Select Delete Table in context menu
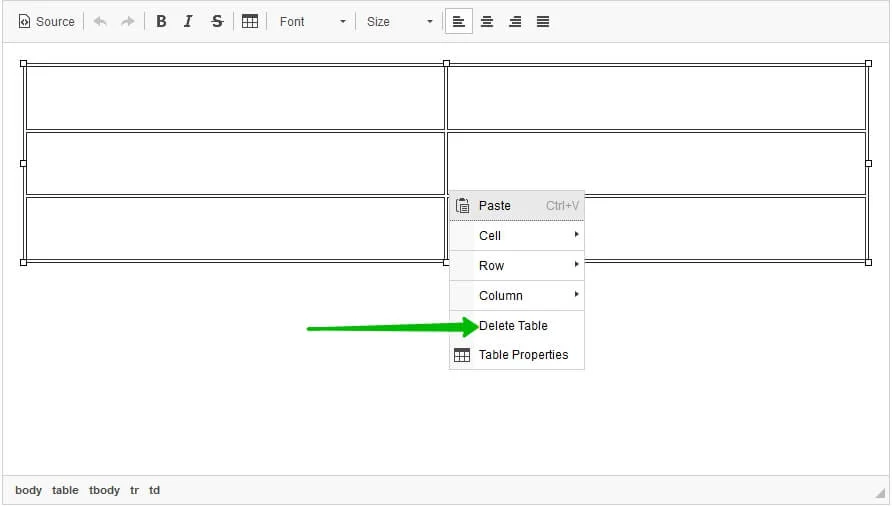 pyautogui.click(x=517, y=326)
